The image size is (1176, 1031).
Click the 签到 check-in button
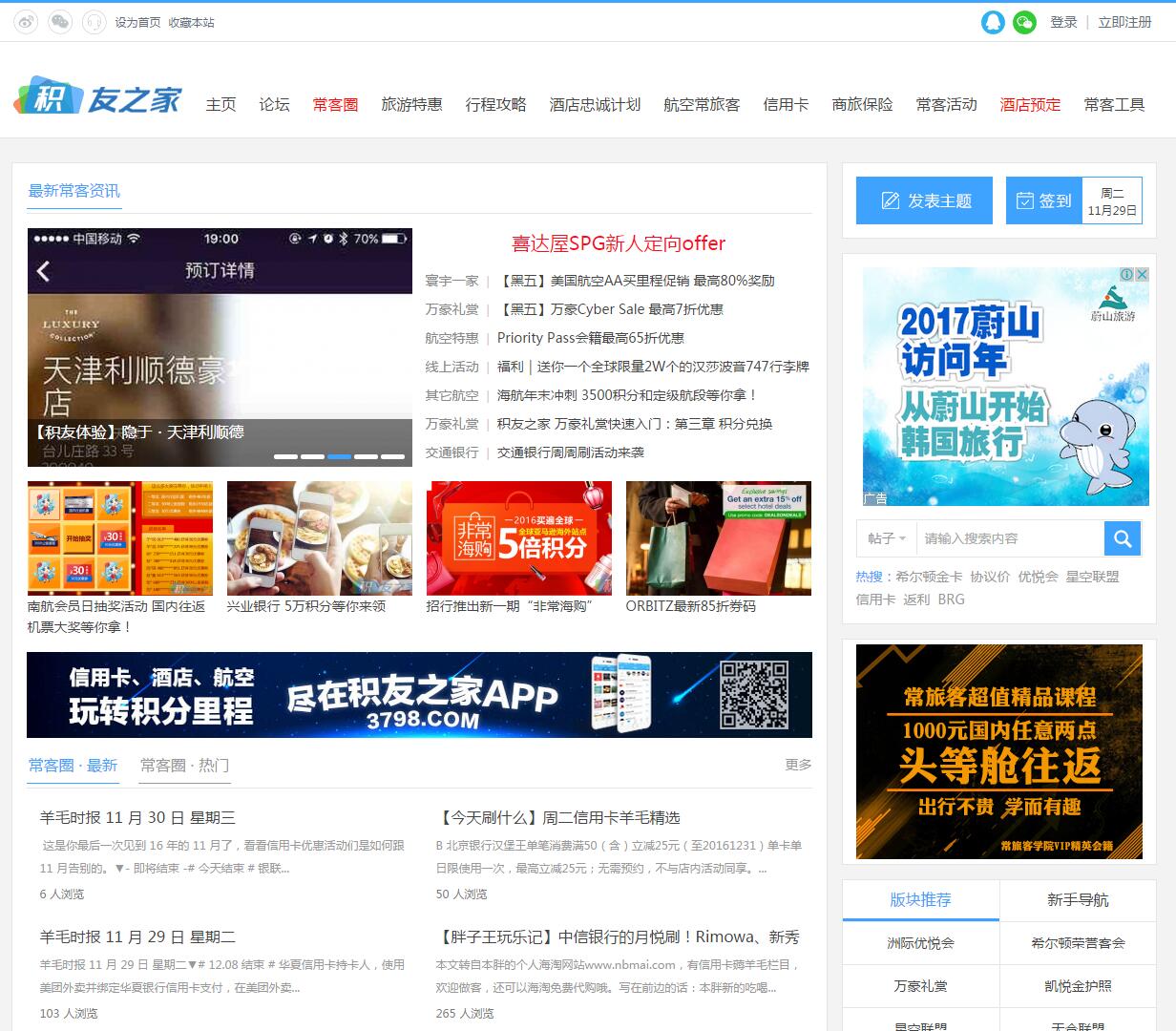(x=1044, y=200)
